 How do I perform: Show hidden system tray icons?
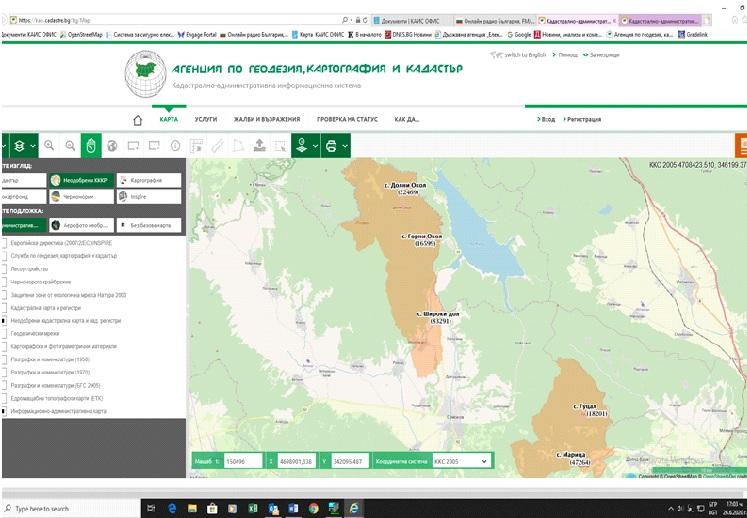pyautogui.click(x=671, y=509)
